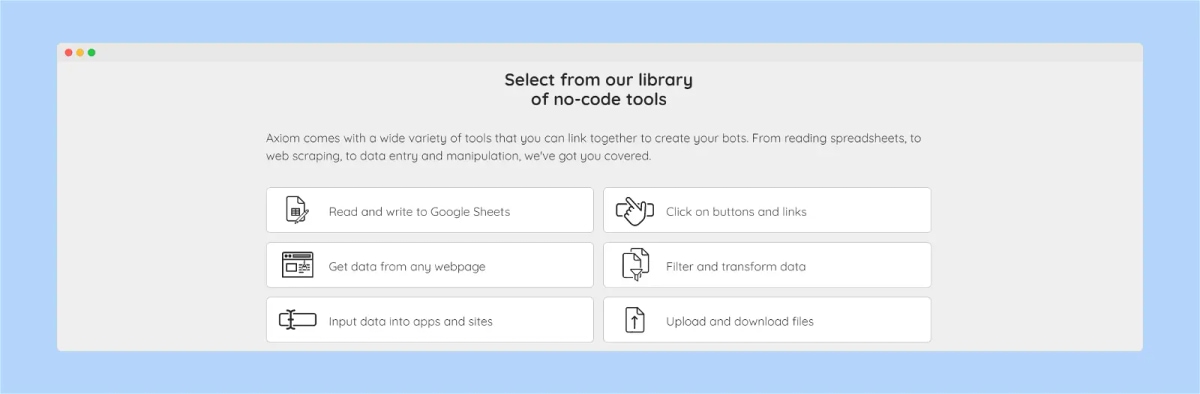
Task: Open 'Read and write to Google Sheets'
Action: click(x=430, y=210)
